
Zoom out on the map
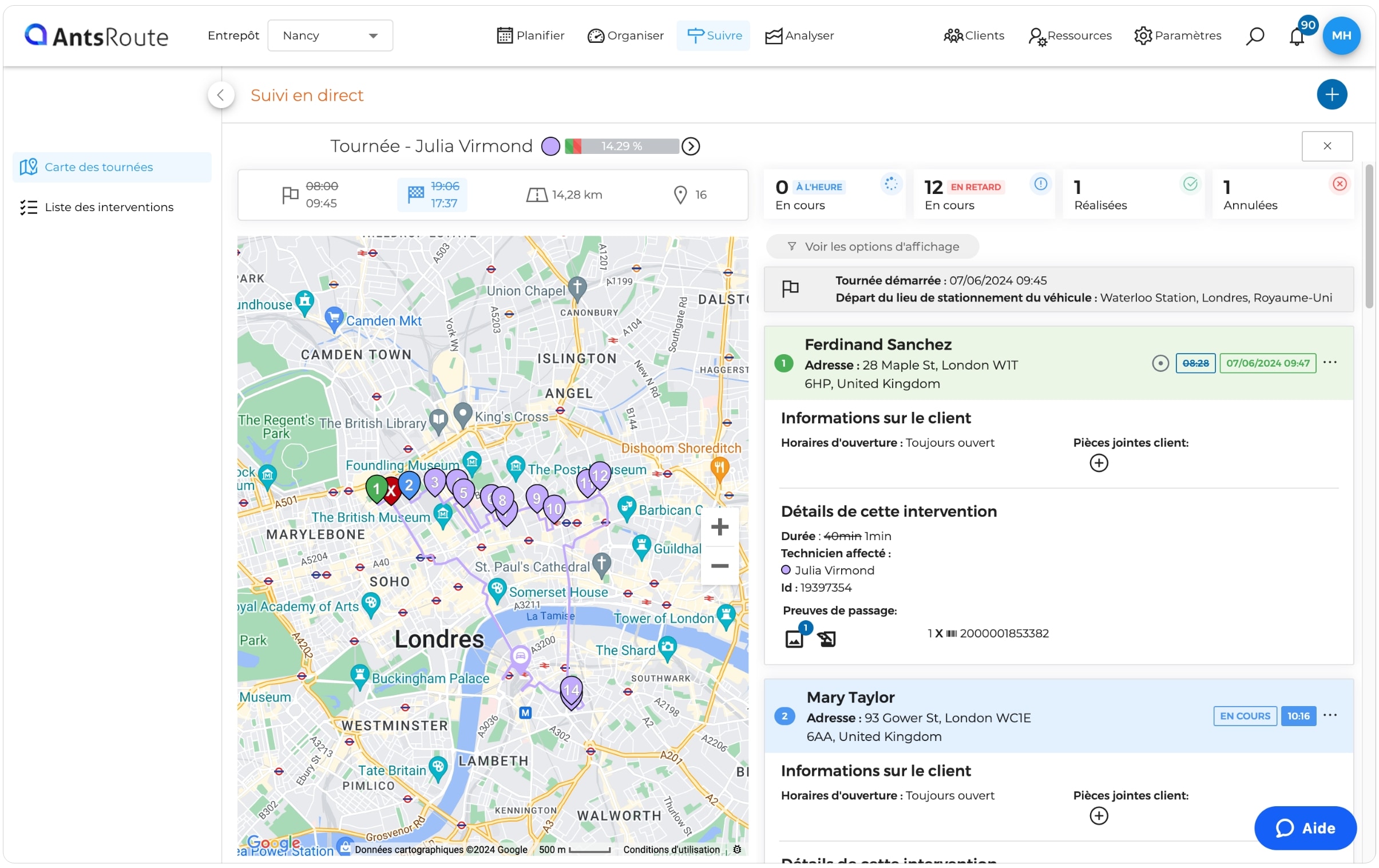pos(719,566)
